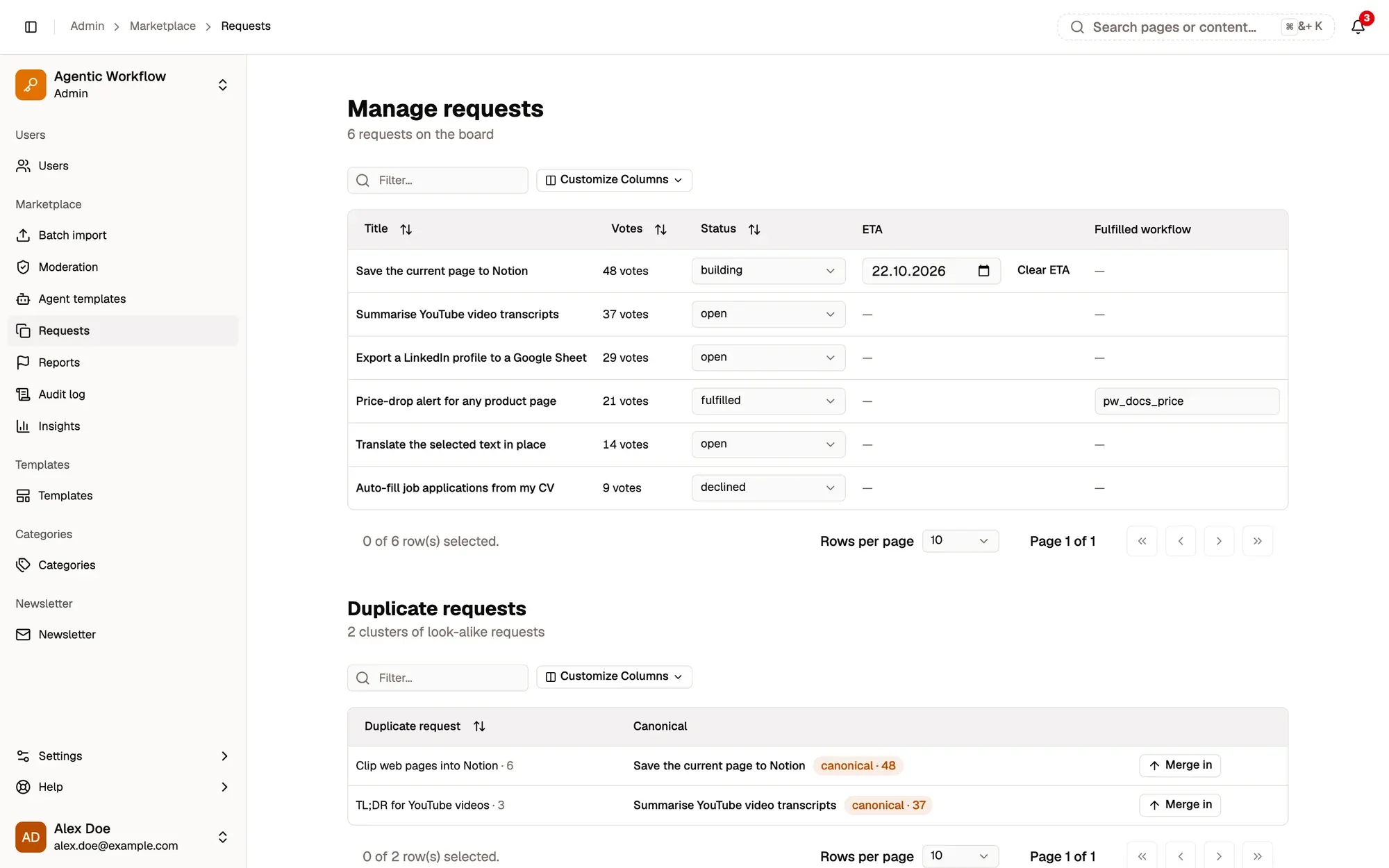Go to next page of requests table

click(1219, 541)
